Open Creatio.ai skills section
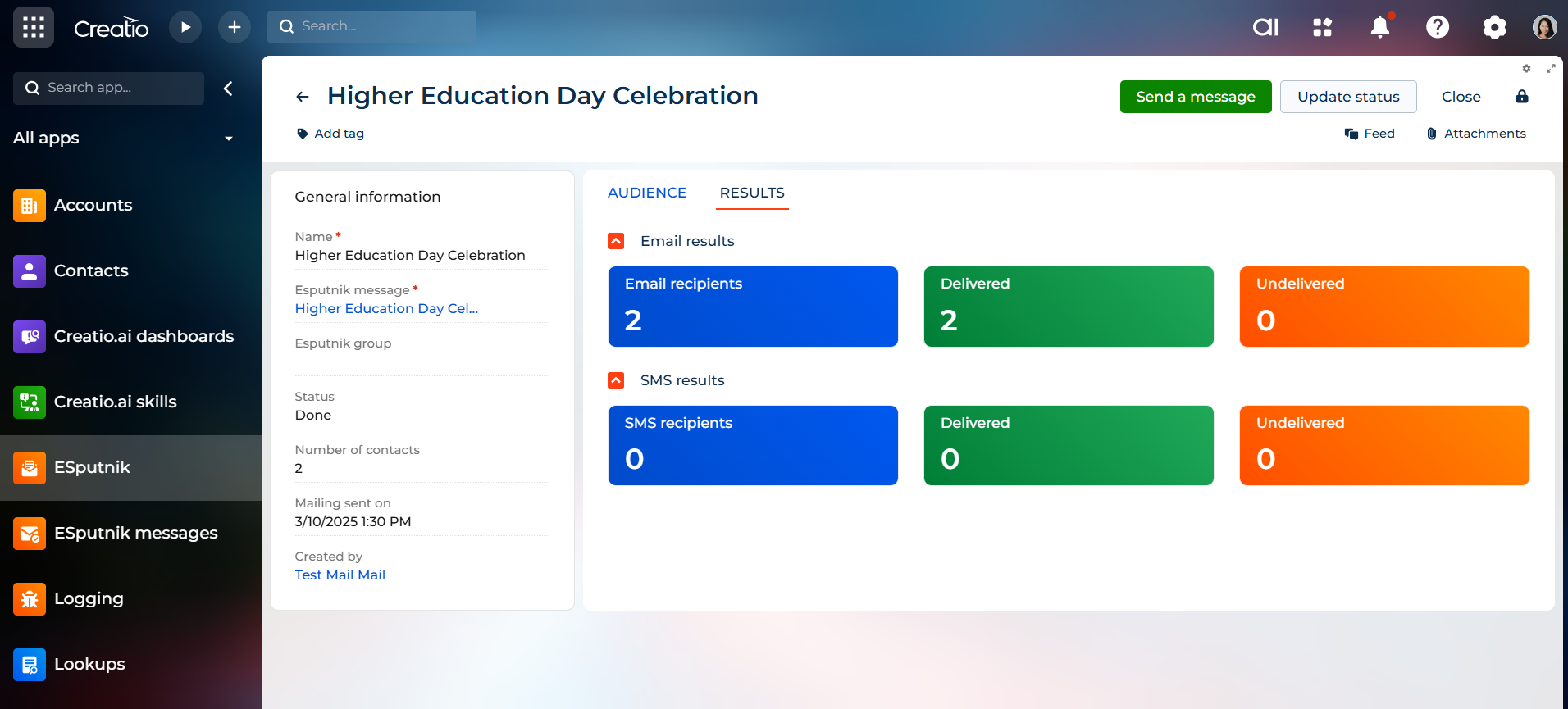 (131, 402)
